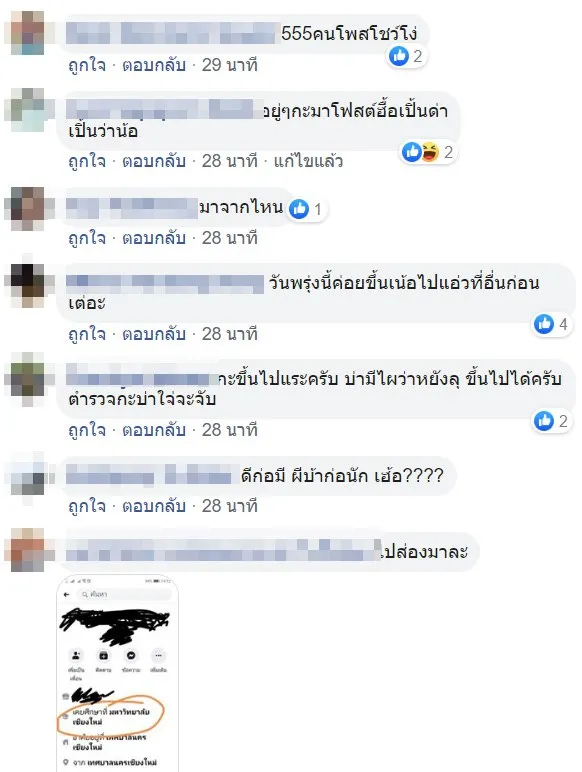Open avatar of the มาจากไหน commenter
This screenshot has width=582, height=772.
[x=25, y=209]
